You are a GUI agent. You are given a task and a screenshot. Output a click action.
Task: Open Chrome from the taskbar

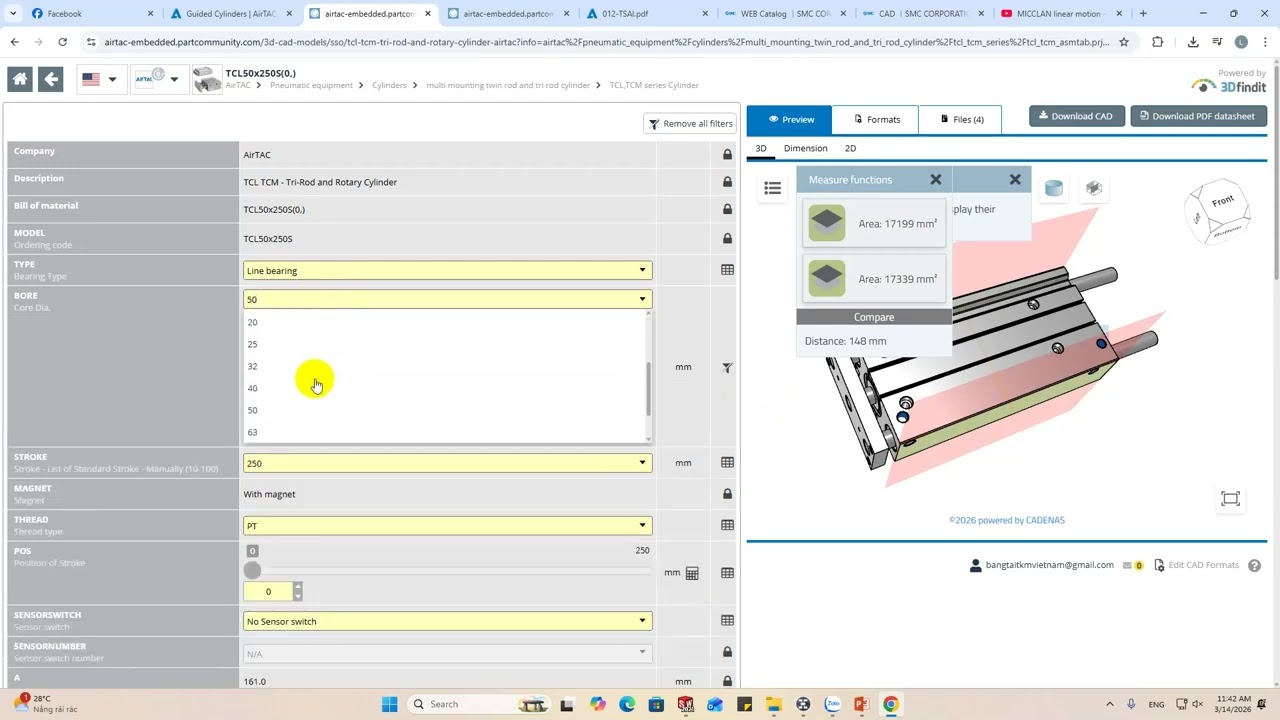890,704
